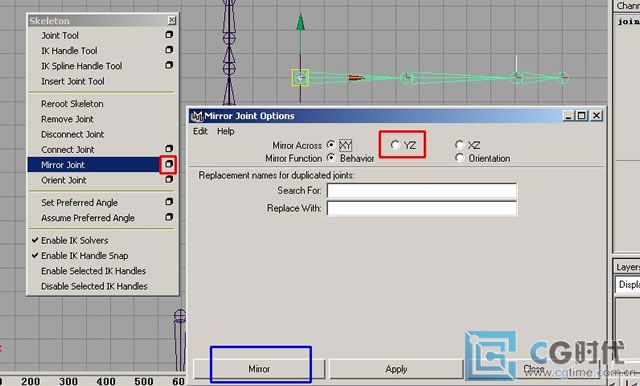Close the Skeleton tear-off menu

[x=172, y=20]
